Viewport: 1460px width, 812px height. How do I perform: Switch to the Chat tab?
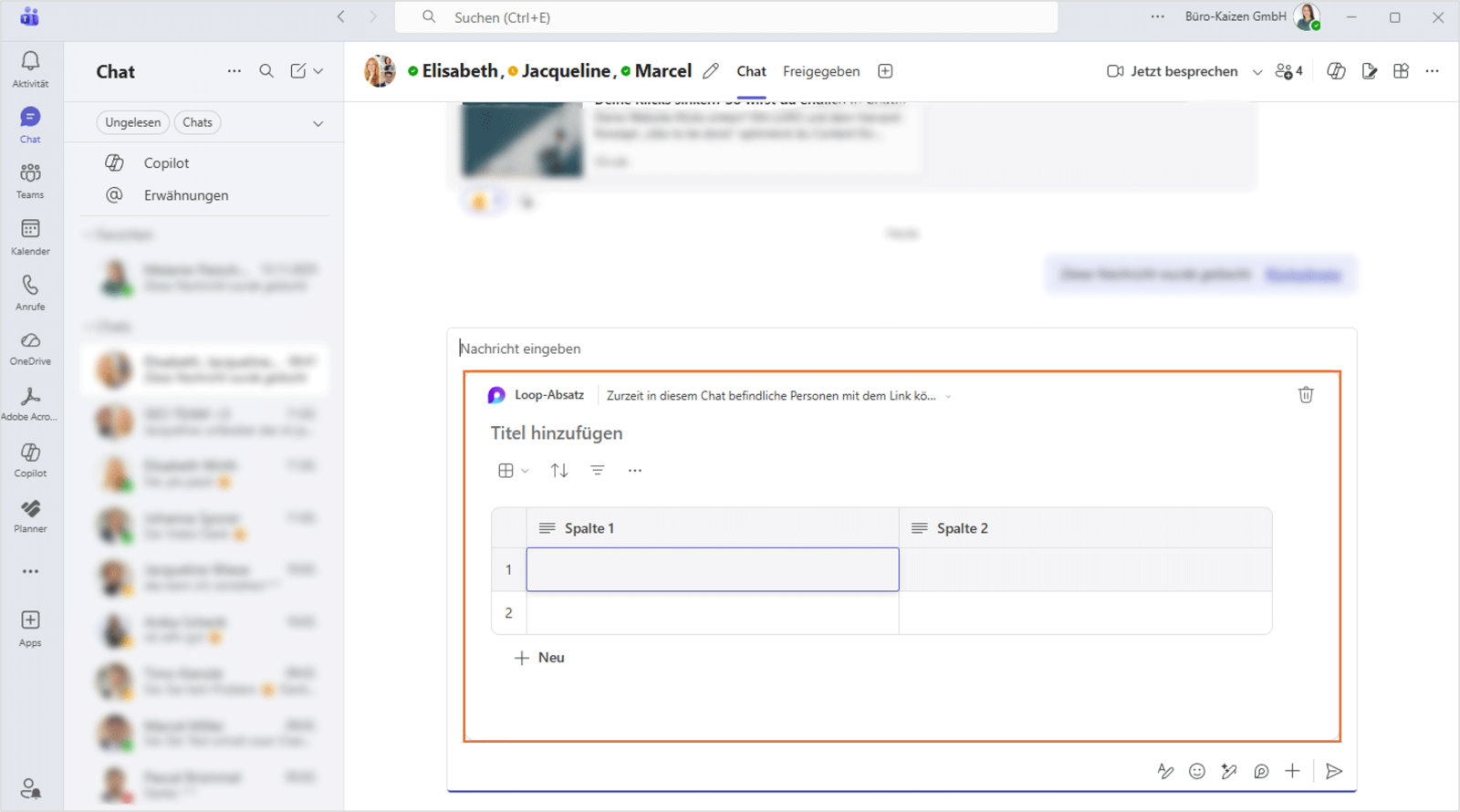click(751, 71)
